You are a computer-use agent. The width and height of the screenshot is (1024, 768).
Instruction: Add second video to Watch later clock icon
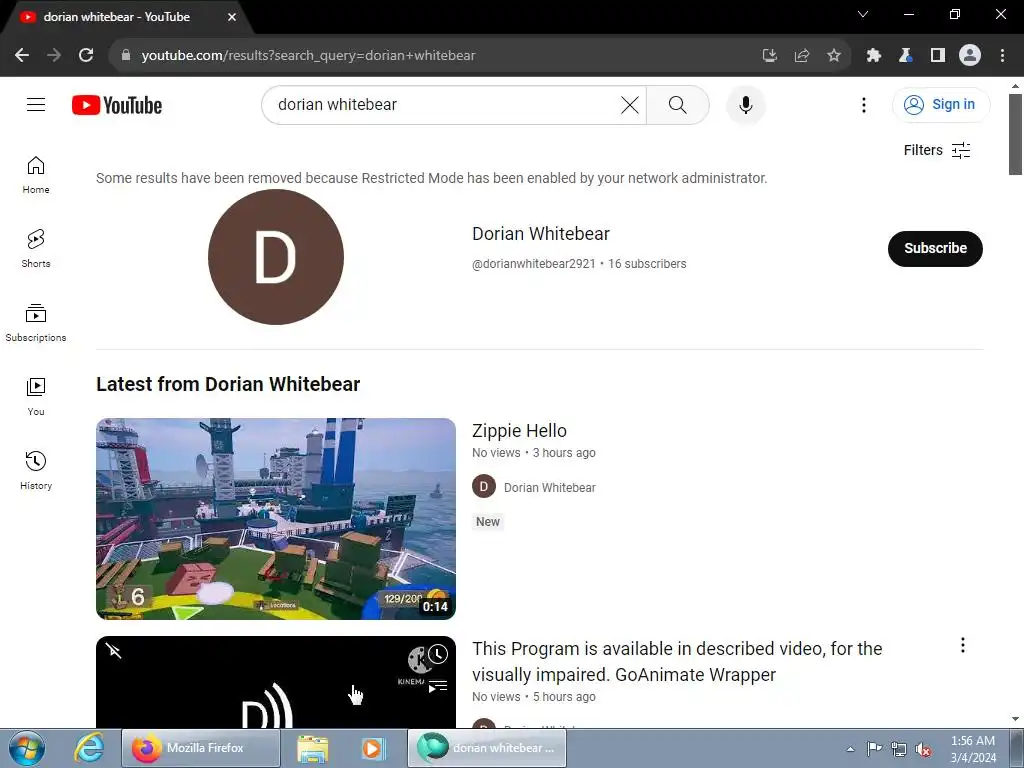438,654
